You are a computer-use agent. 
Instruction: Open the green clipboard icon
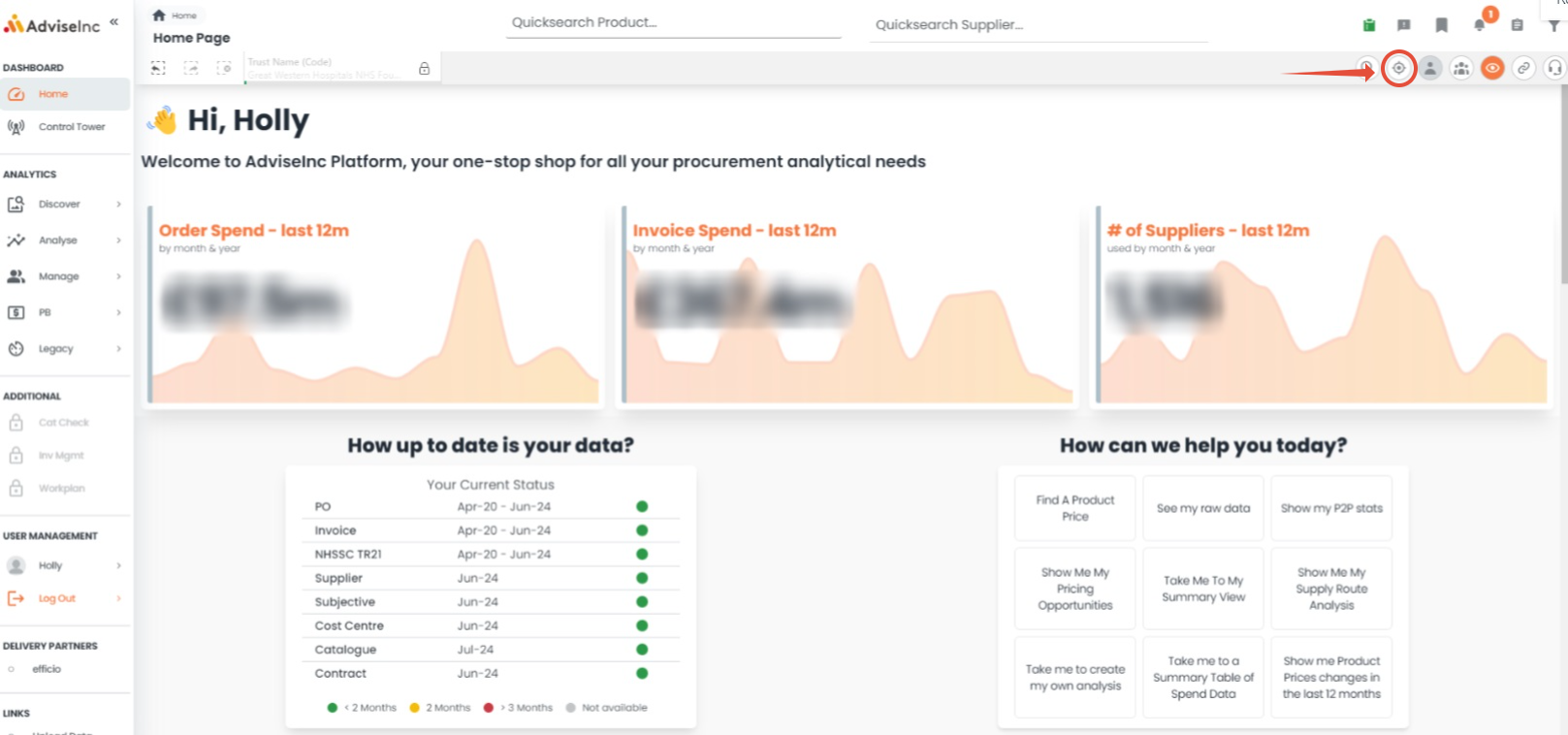coord(1369,25)
